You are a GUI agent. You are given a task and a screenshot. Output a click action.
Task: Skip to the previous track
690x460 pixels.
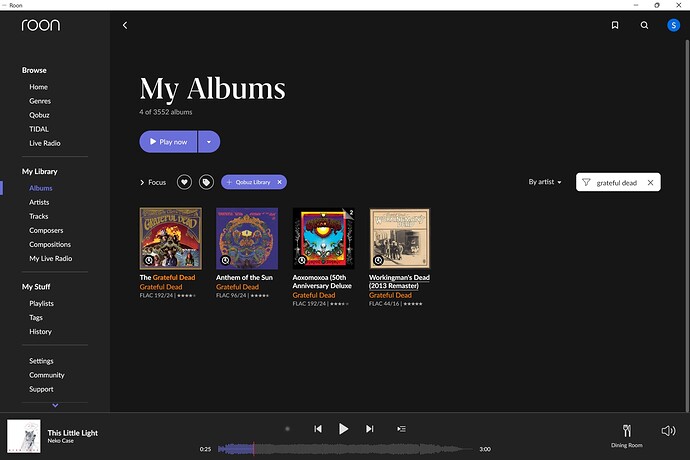coord(318,429)
